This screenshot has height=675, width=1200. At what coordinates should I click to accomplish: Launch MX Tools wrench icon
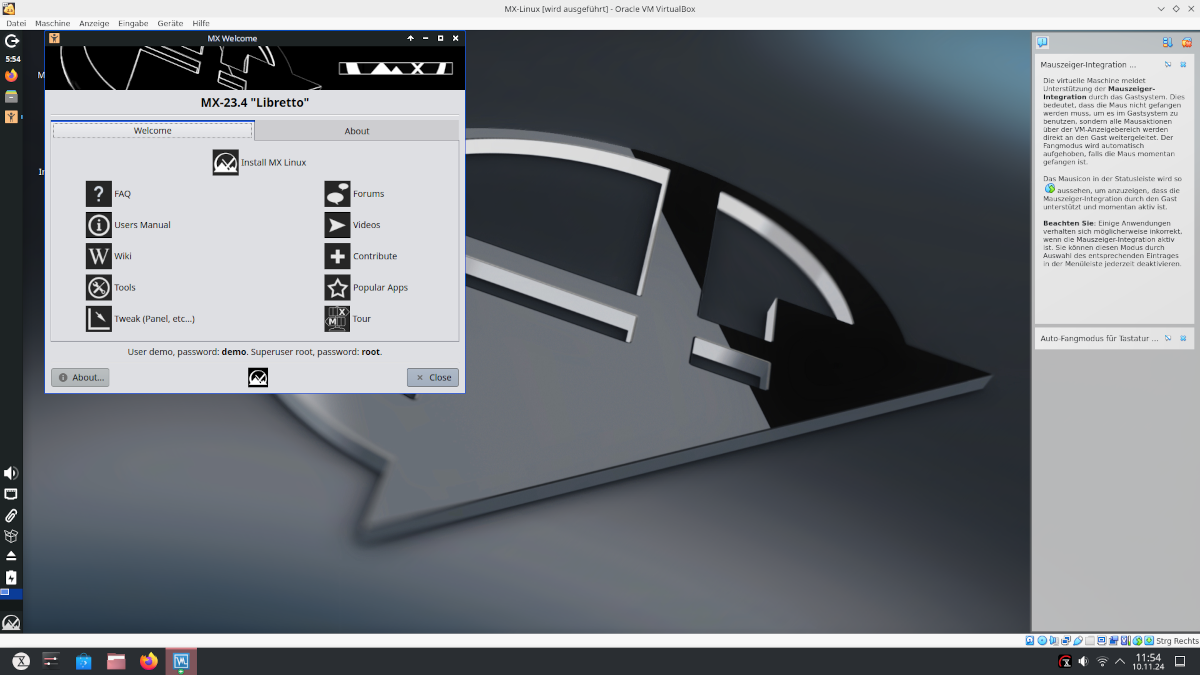click(98, 287)
